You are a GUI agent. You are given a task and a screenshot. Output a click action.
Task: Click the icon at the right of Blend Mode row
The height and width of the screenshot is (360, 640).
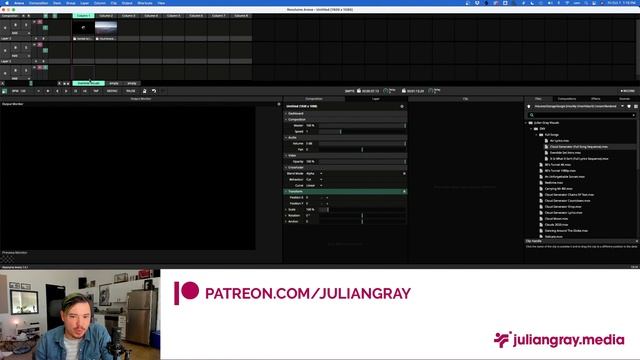404,173
